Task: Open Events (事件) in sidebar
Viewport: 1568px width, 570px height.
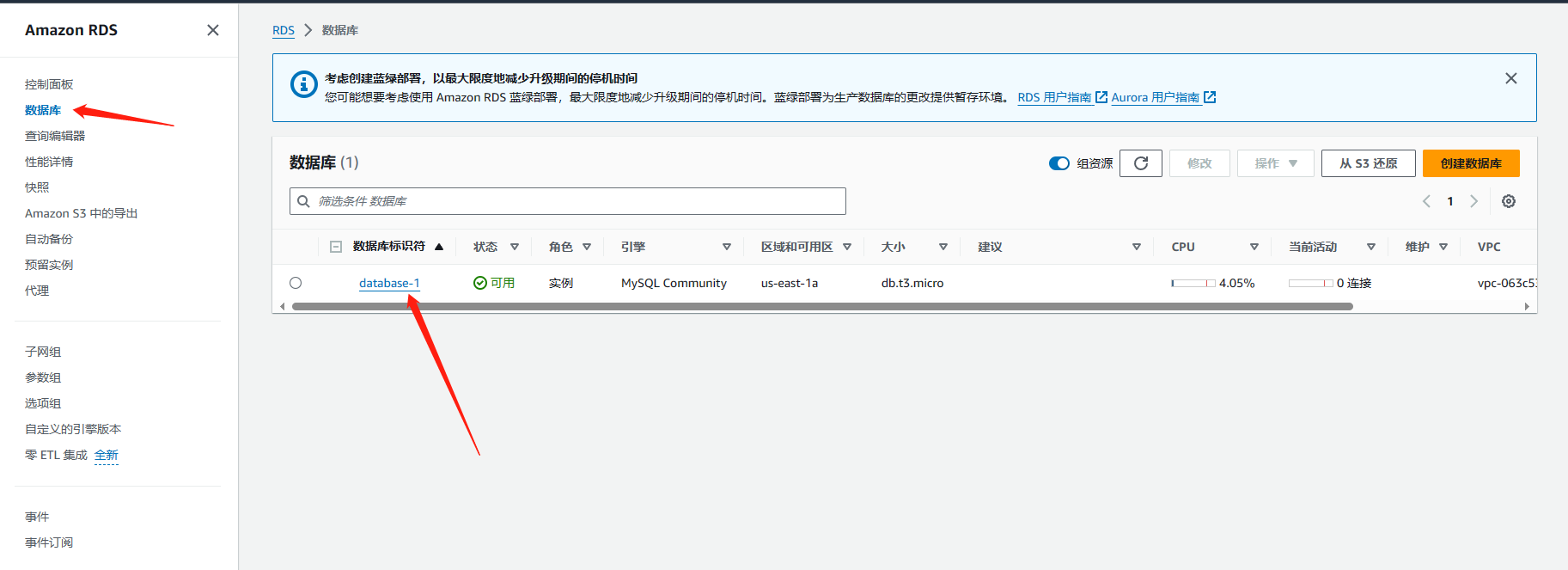Action: [x=37, y=517]
